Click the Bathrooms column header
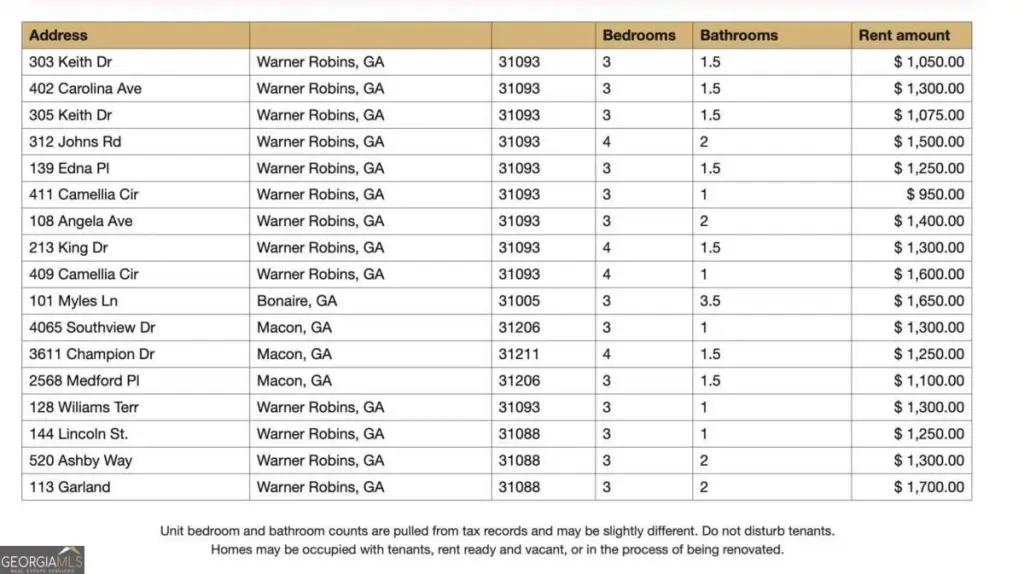The height and width of the screenshot is (574, 1024). 740,35
